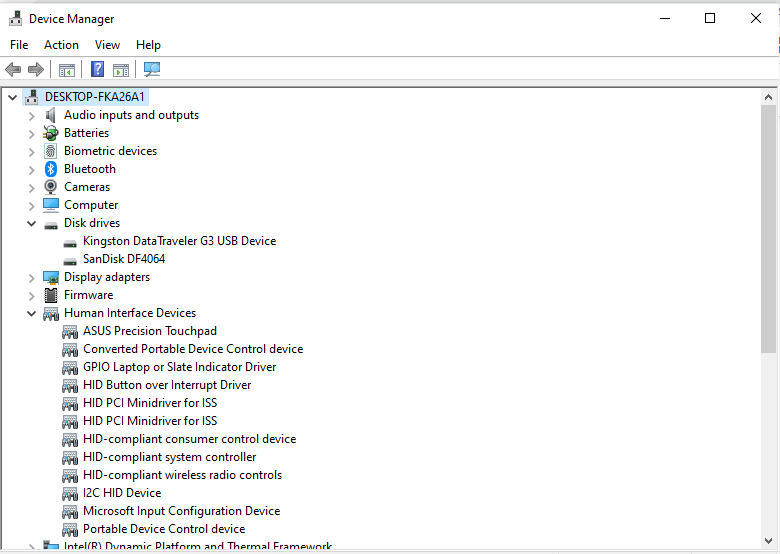Select the Bluetooth category icon
Screen dimensions: 780x554
(51, 169)
